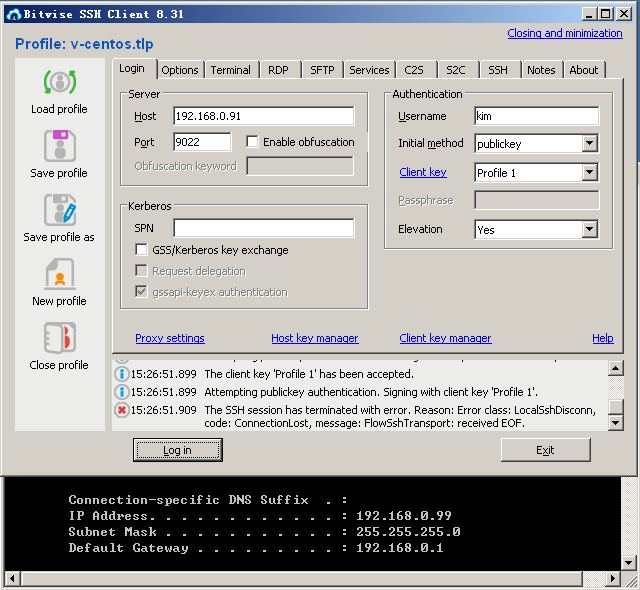This screenshot has width=640, height=590.
Task: Open the Client key Profile 1 dropdown
Action: point(589,172)
